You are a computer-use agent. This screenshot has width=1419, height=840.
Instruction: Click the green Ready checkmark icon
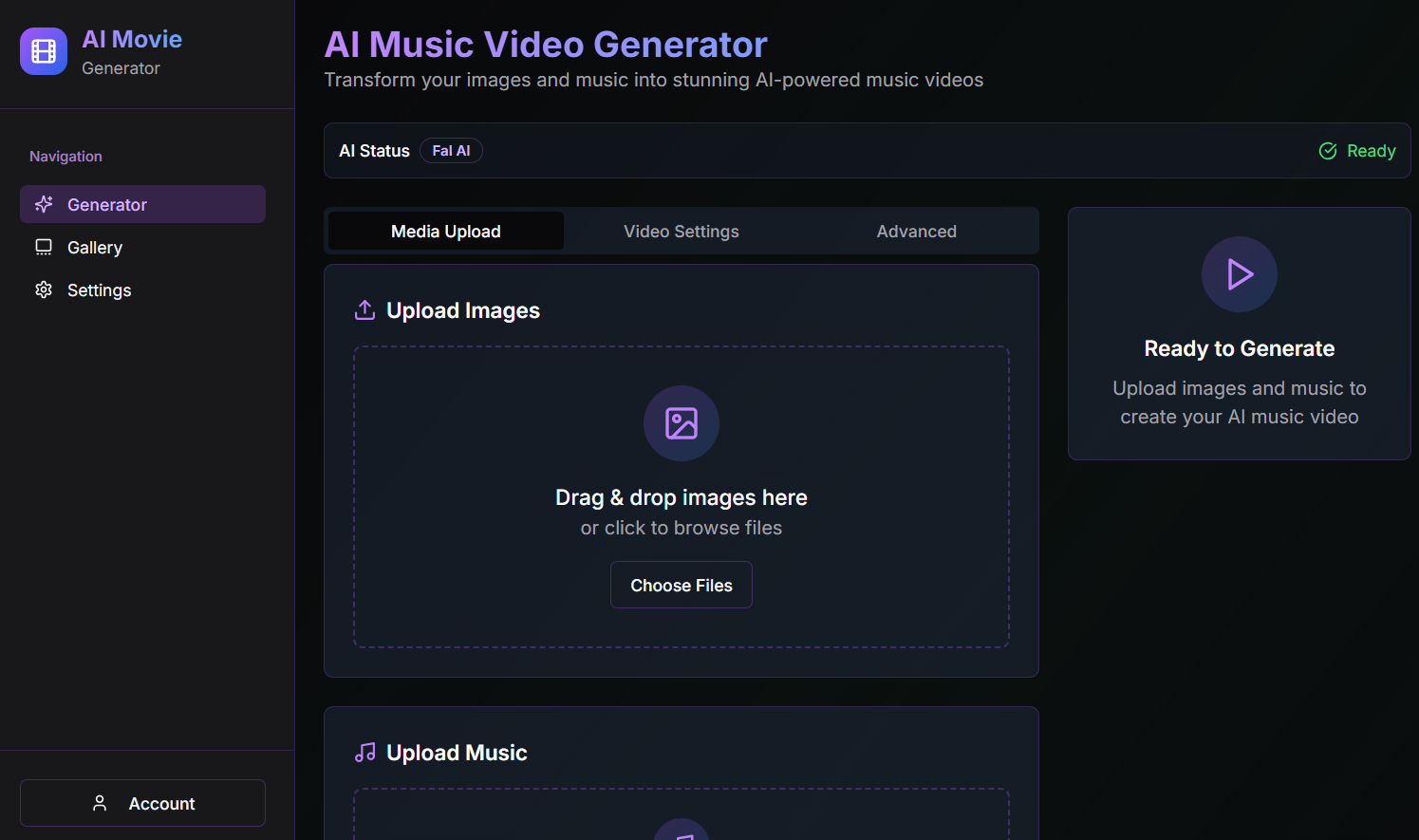tap(1328, 151)
